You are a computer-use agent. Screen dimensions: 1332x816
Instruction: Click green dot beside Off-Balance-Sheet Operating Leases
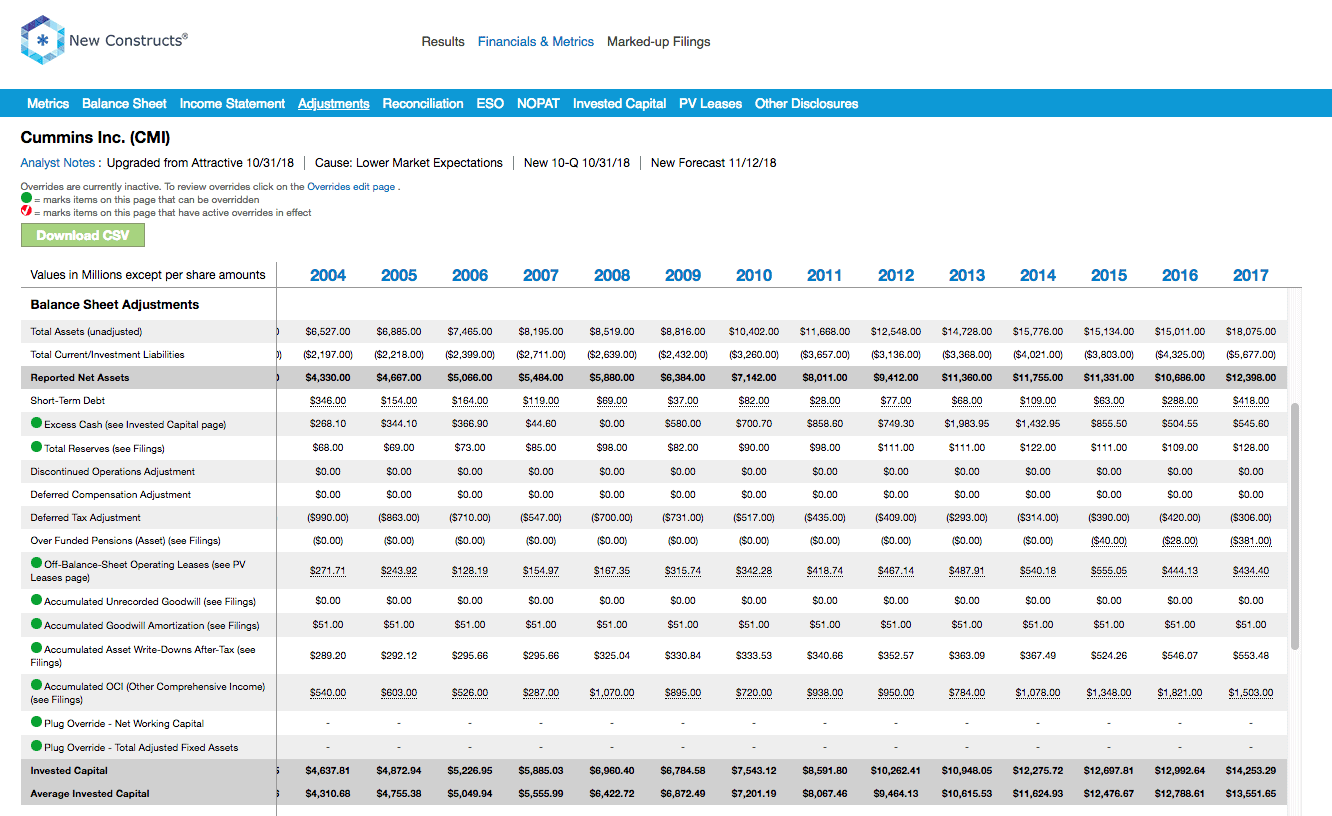(36, 564)
